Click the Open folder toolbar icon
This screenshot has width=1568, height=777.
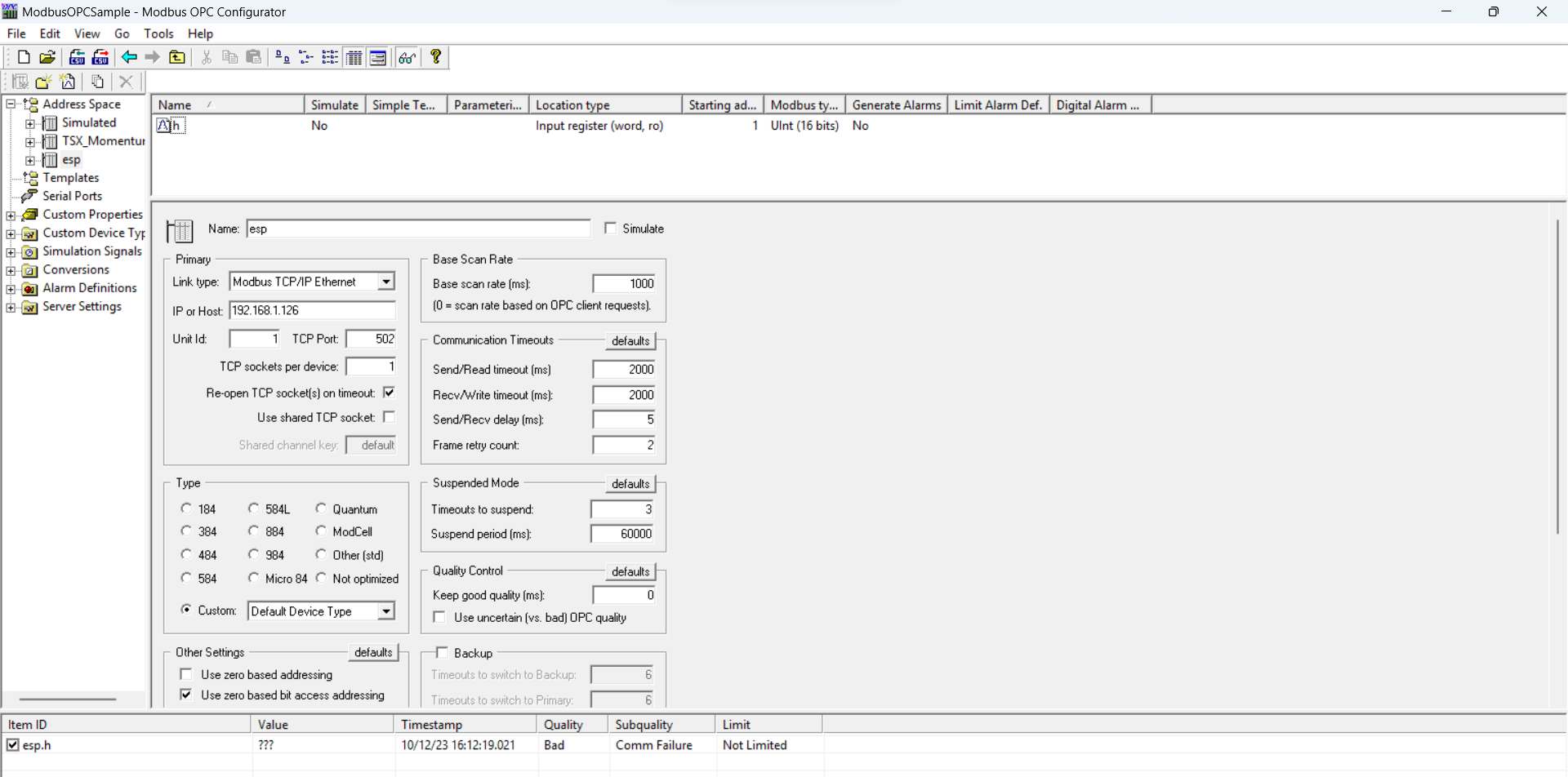47,57
